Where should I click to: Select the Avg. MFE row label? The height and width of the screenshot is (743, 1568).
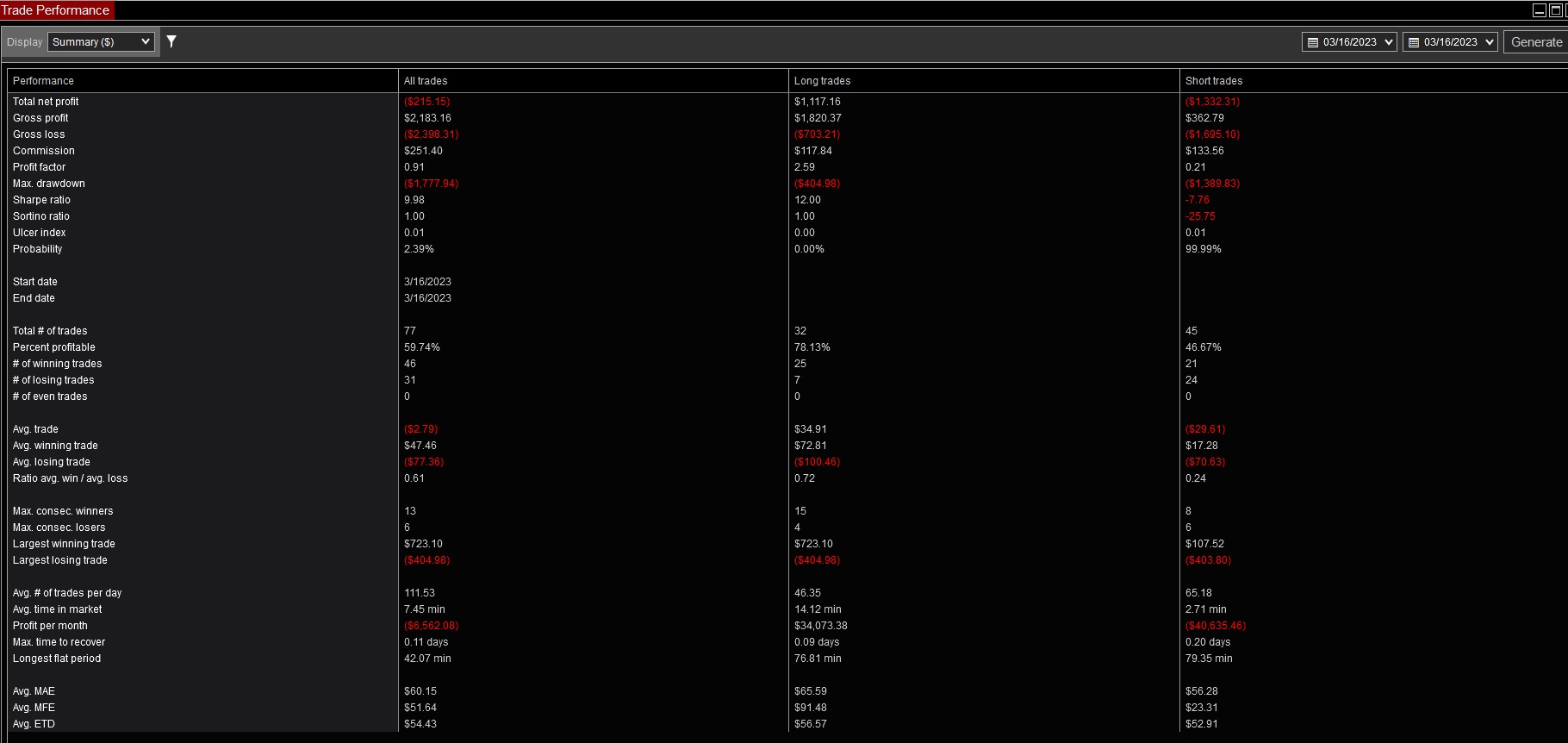(x=34, y=708)
